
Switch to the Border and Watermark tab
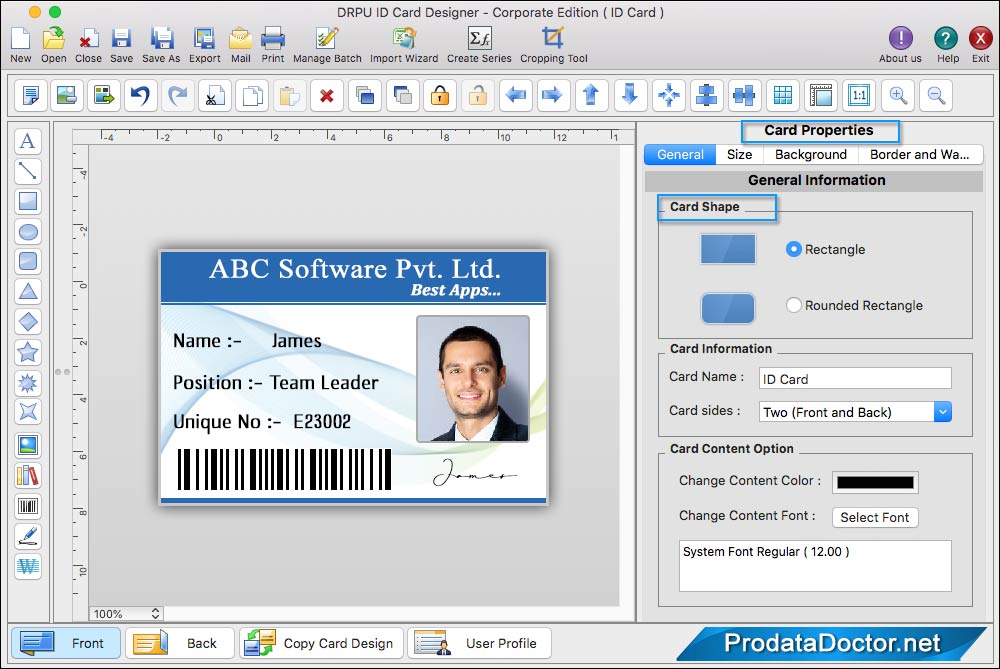coord(920,154)
